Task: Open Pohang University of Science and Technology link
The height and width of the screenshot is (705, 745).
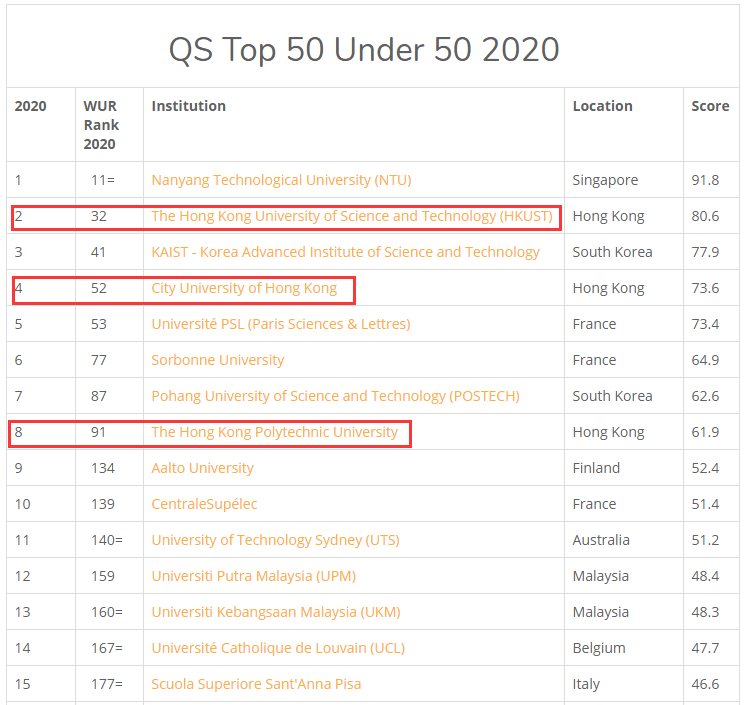Action: coord(335,396)
